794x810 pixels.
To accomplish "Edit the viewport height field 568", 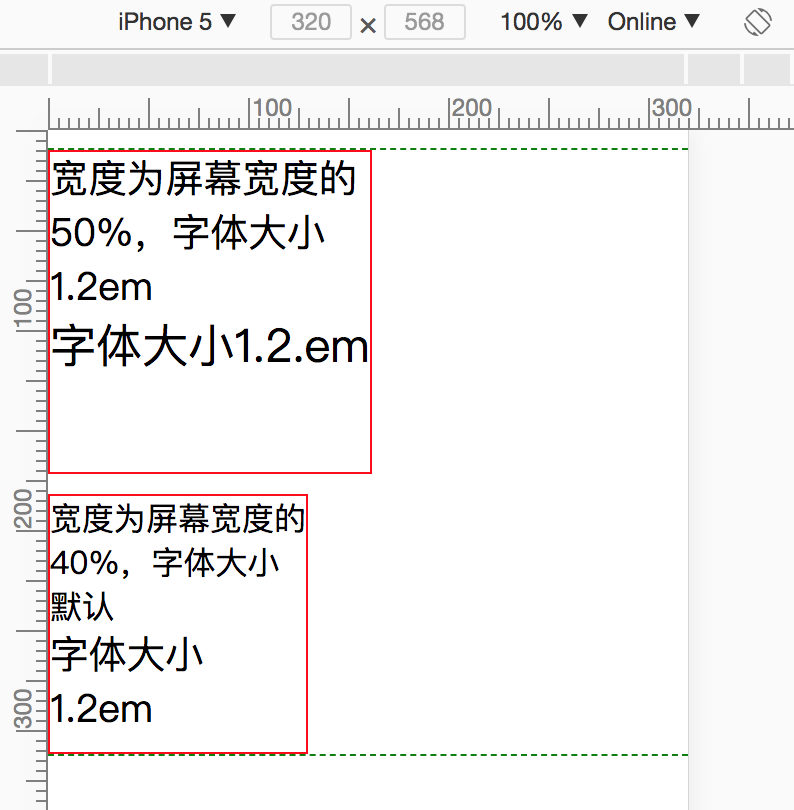I will coord(425,22).
